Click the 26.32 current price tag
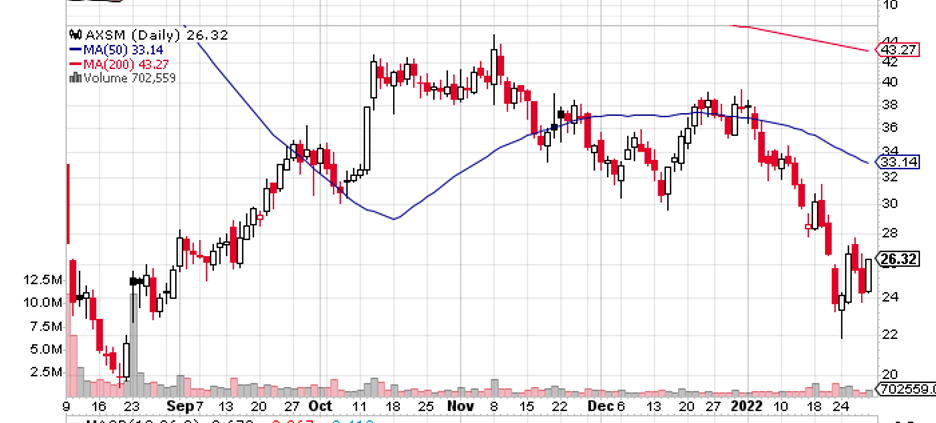 coord(898,260)
